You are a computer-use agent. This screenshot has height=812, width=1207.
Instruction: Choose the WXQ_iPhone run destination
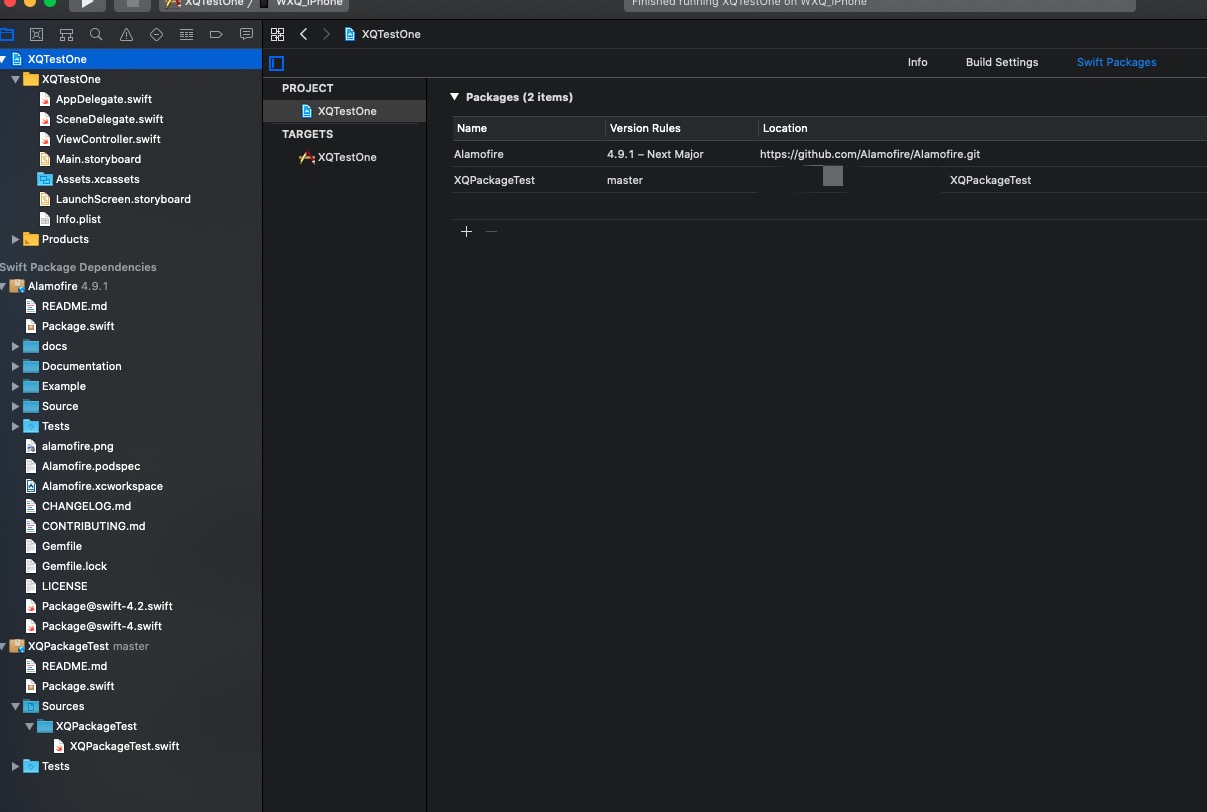pyautogui.click(x=302, y=4)
